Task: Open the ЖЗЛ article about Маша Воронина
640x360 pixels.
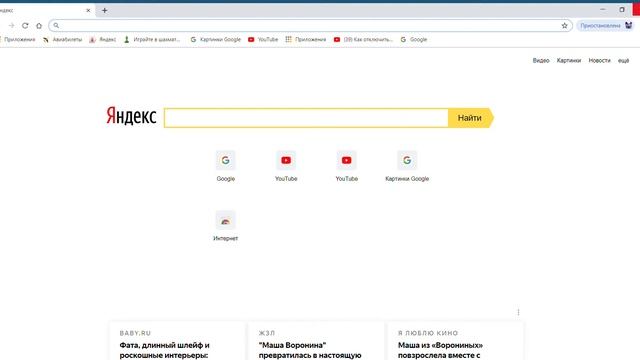Action: (316, 341)
